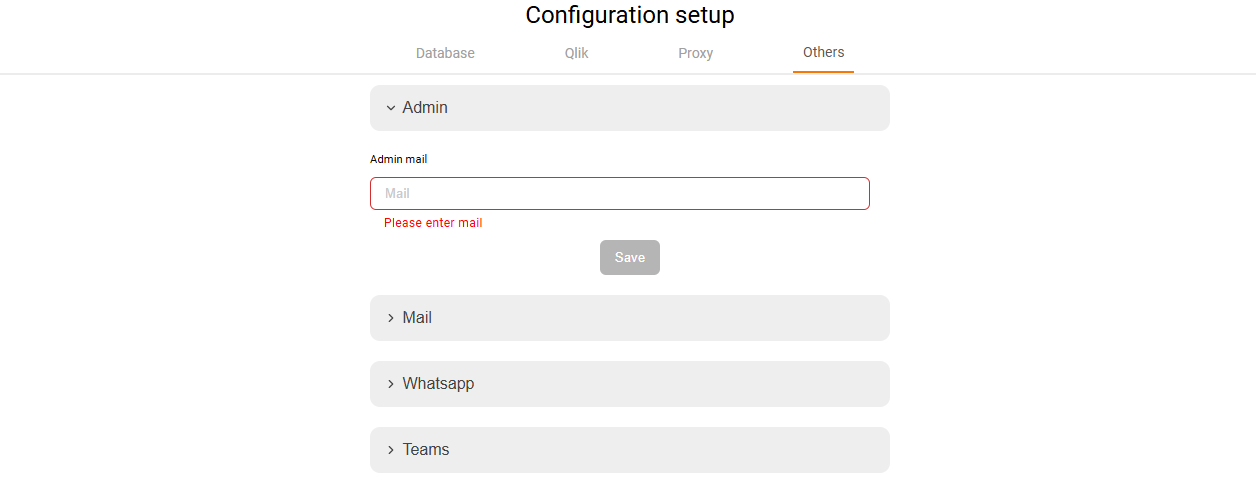Go to the Proxy tab
The width and height of the screenshot is (1256, 489).
point(695,53)
